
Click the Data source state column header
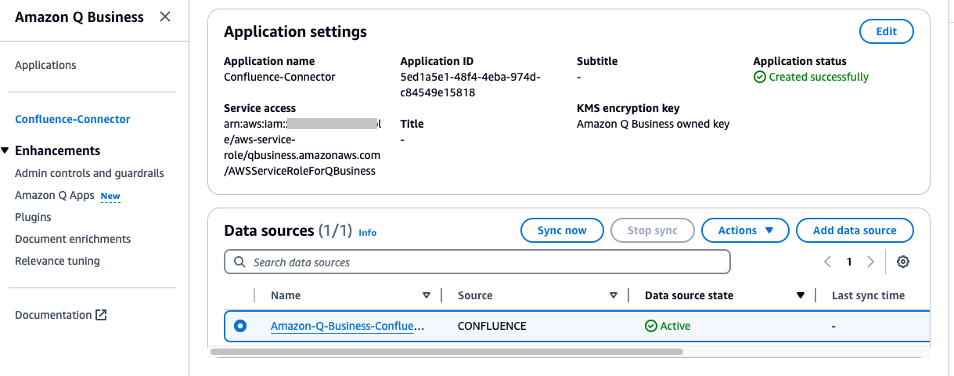point(689,296)
